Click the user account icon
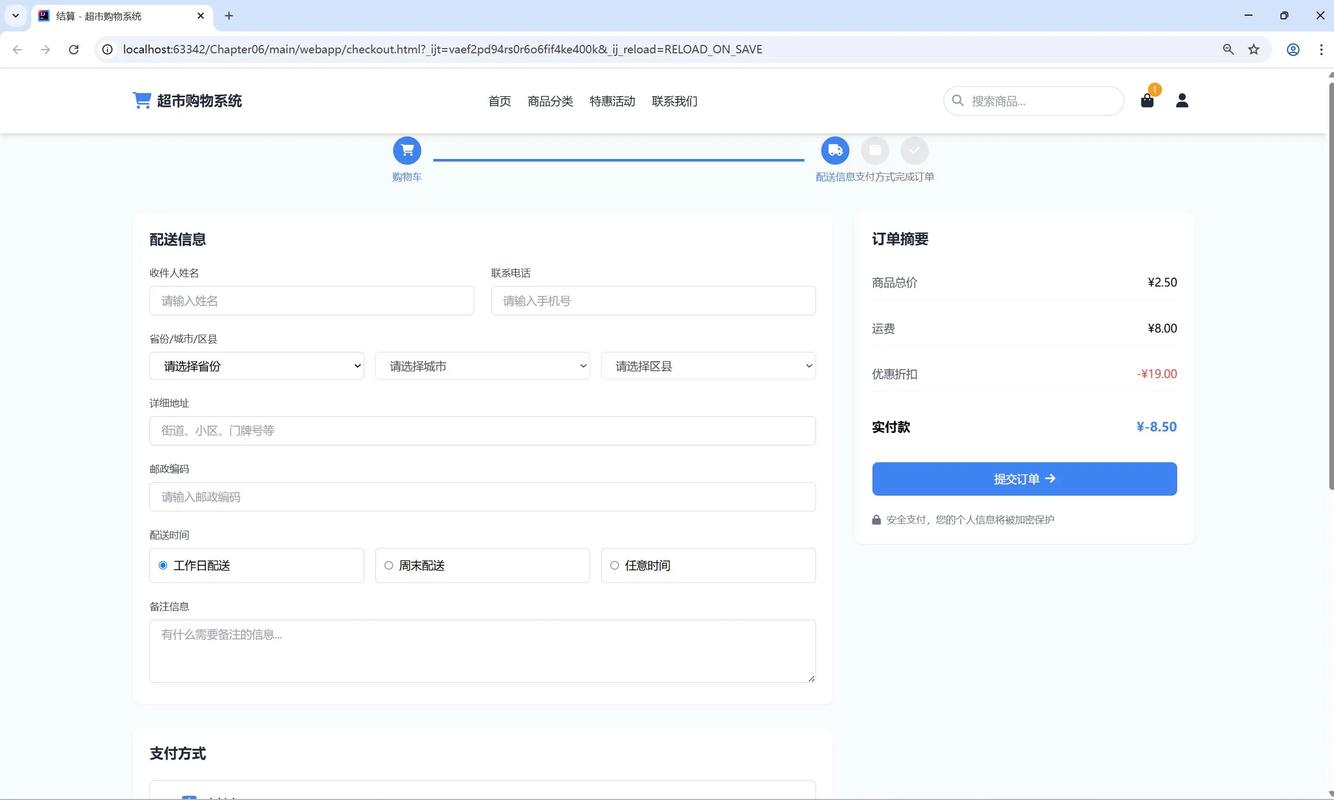Viewport: 1334px width, 800px height. click(x=1181, y=100)
